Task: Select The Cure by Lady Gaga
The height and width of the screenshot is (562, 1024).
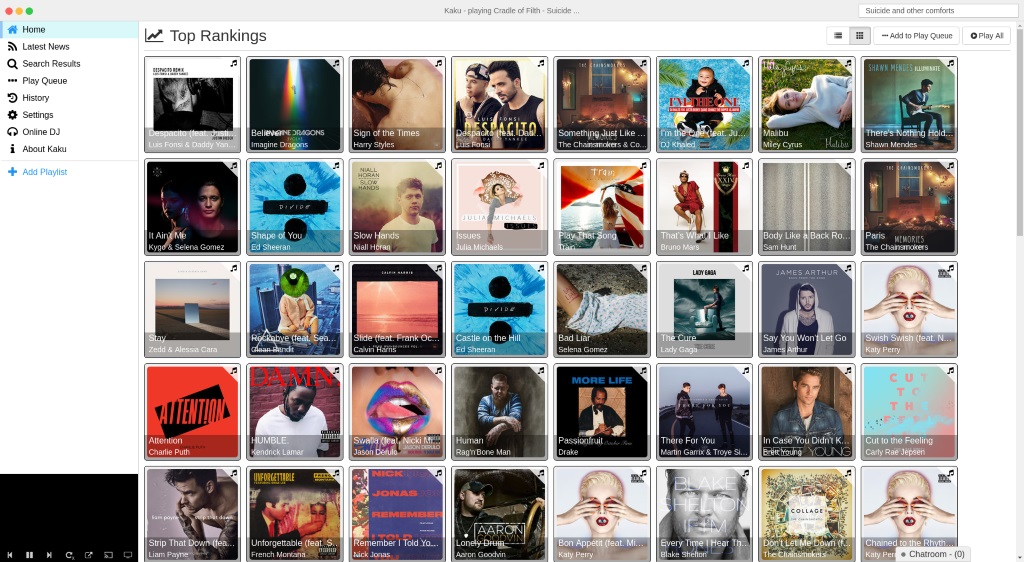Action: (x=705, y=309)
